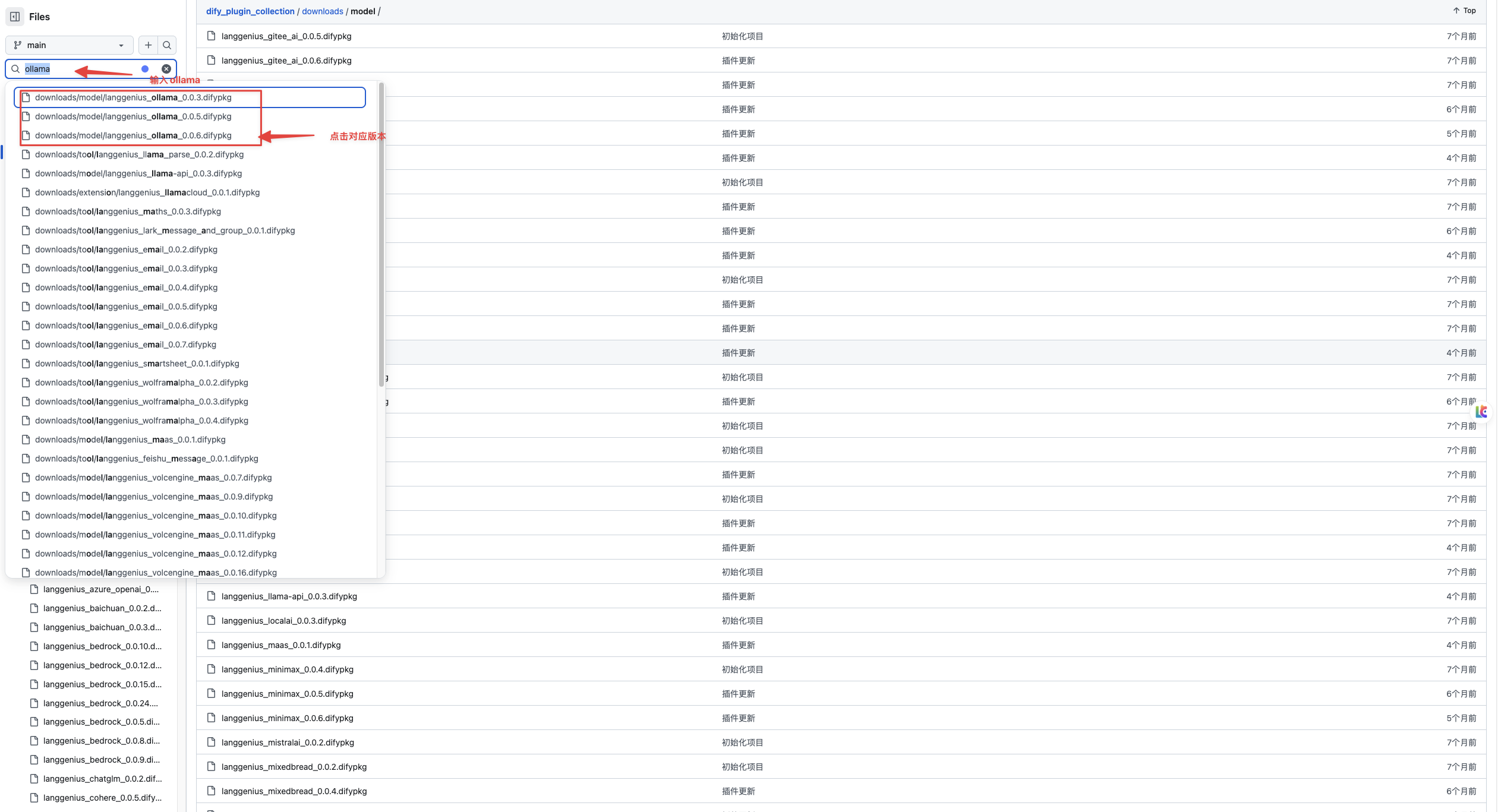The height and width of the screenshot is (812, 1498).
Task: Select langgenius_bedrock_0.0.10 tree item
Action: pos(102,646)
